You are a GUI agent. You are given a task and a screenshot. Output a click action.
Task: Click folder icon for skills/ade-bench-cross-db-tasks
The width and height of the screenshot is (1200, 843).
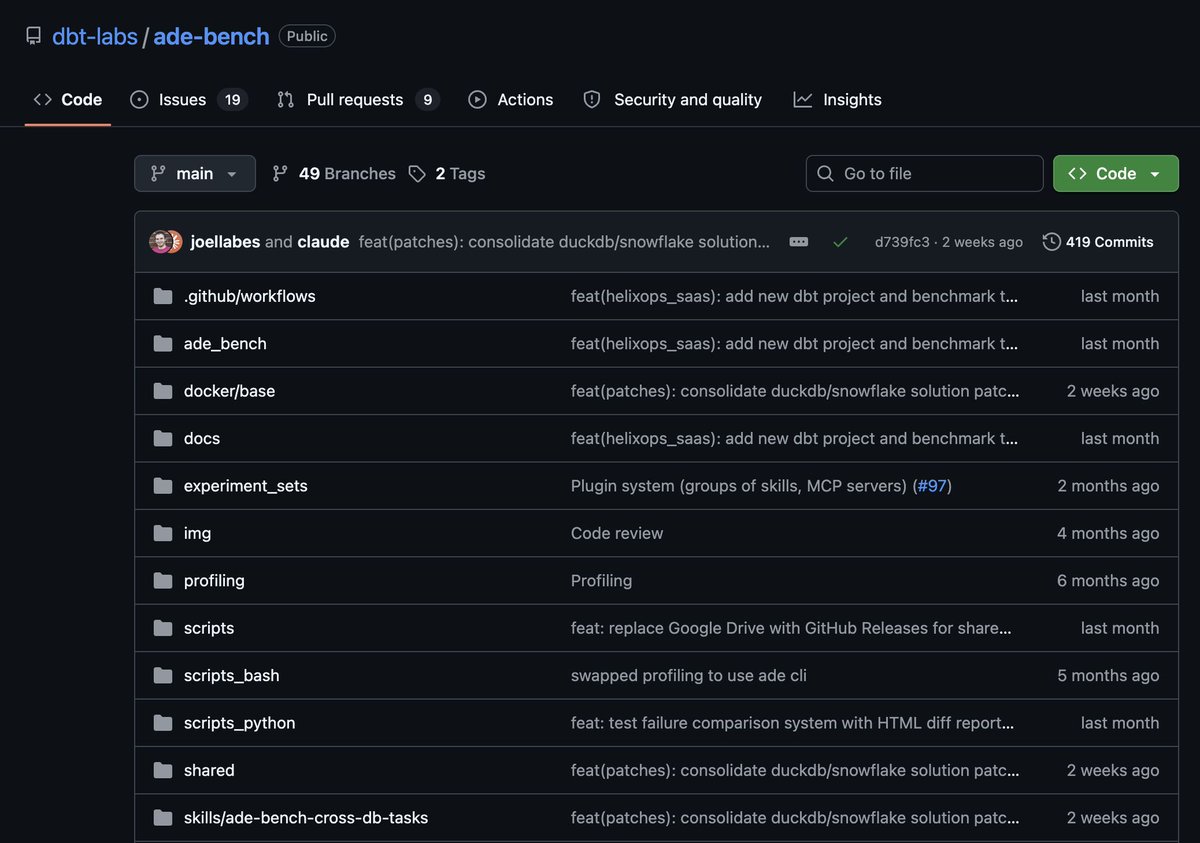163,818
